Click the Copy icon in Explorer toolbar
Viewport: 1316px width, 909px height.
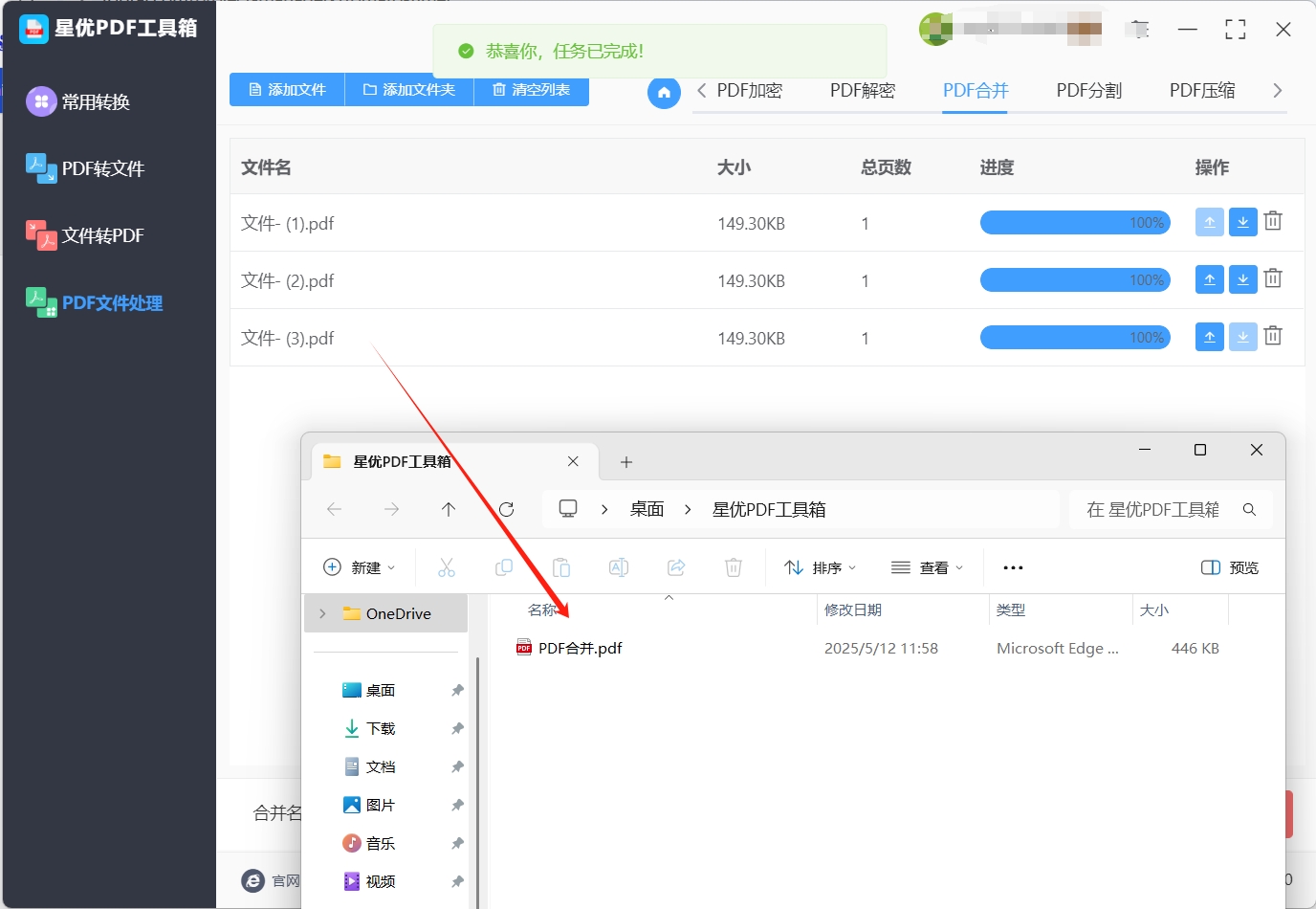(x=504, y=567)
